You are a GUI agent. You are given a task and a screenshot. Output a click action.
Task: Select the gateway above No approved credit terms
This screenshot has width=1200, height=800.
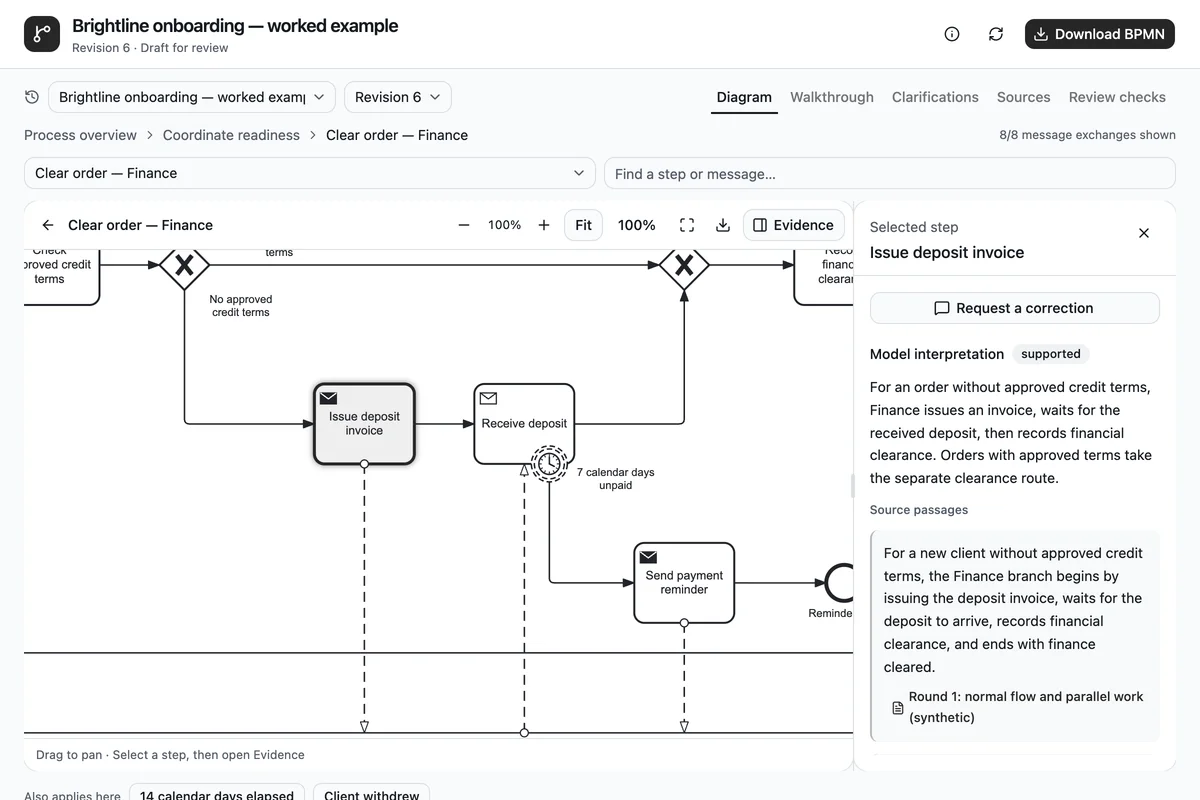184,265
